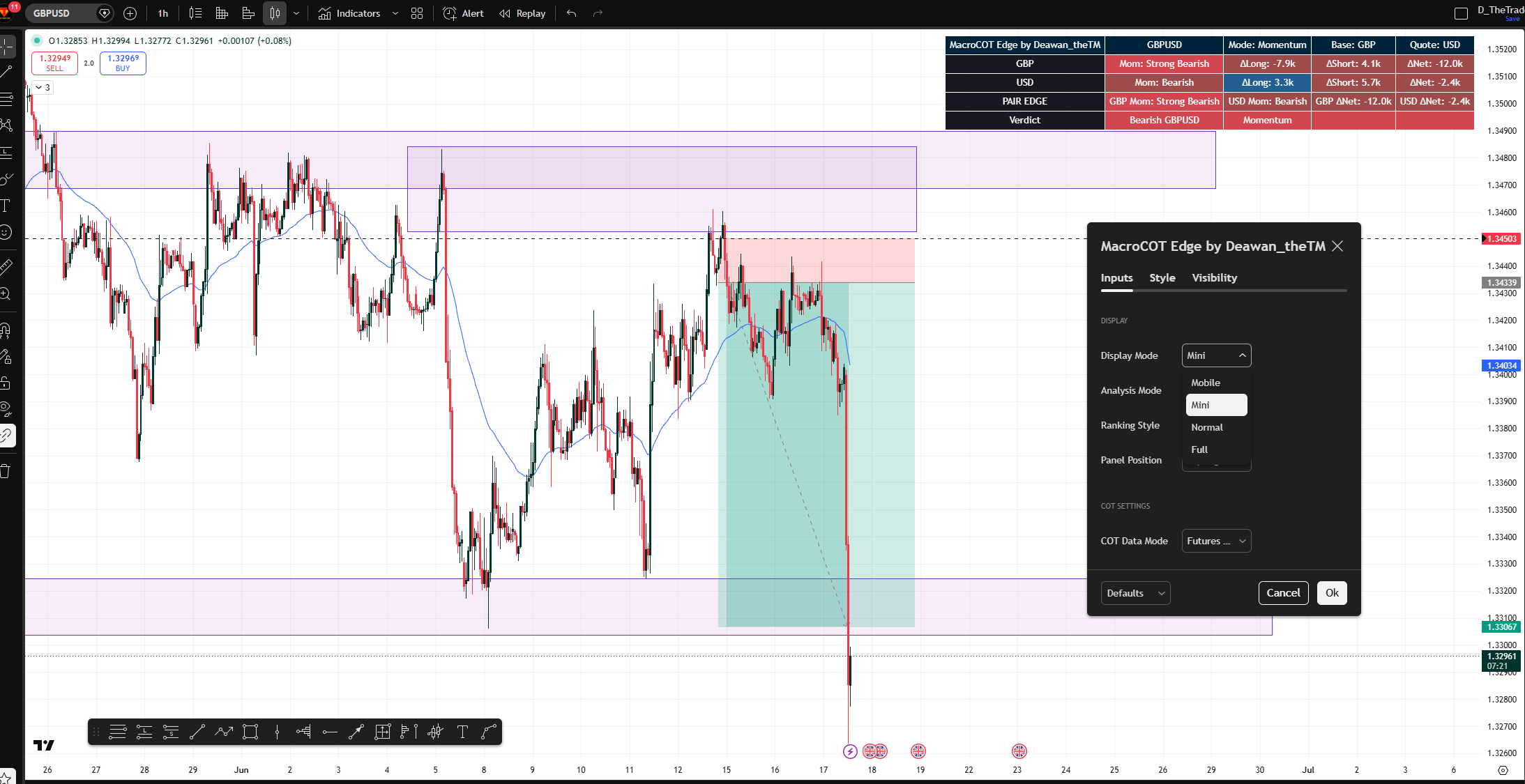Select the crosshair cursor tool
Screen dimensions: 1525x784
coord(6,47)
